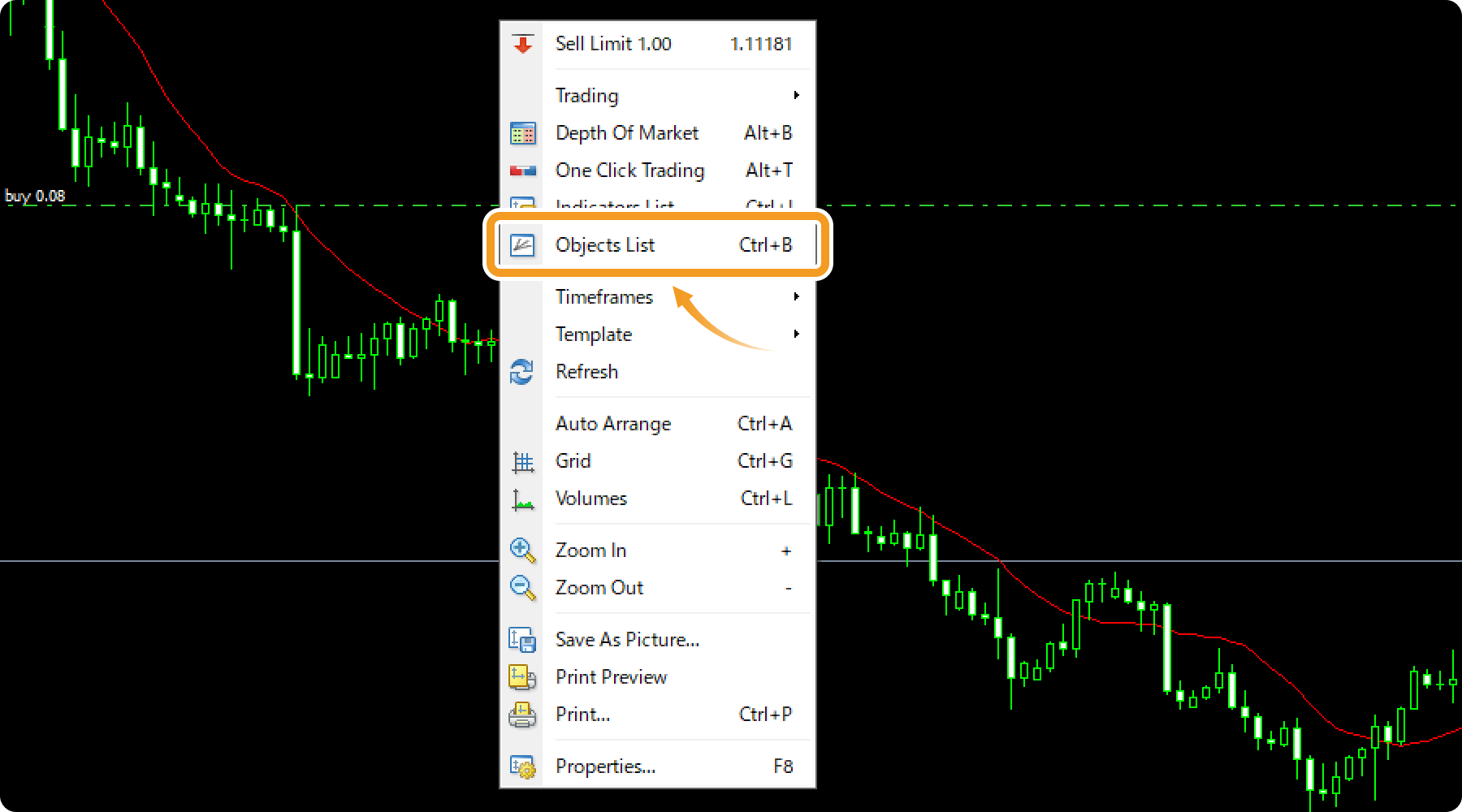Click the Sell Limit red arrow icon
1462x812 pixels.
[523, 44]
